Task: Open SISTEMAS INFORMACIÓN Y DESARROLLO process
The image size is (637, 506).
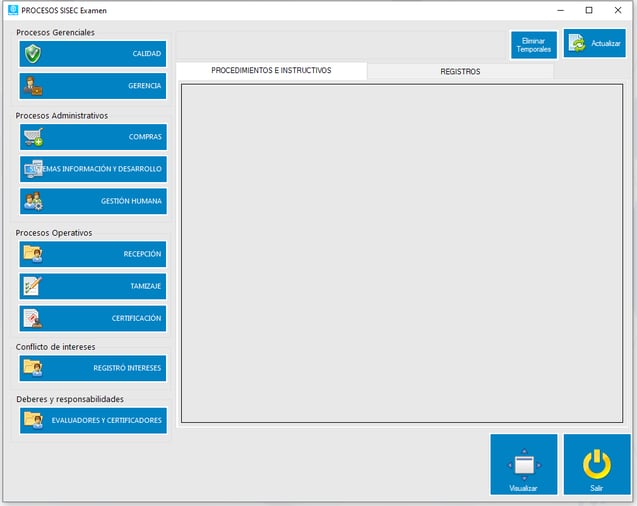Action: pyautogui.click(x=93, y=169)
